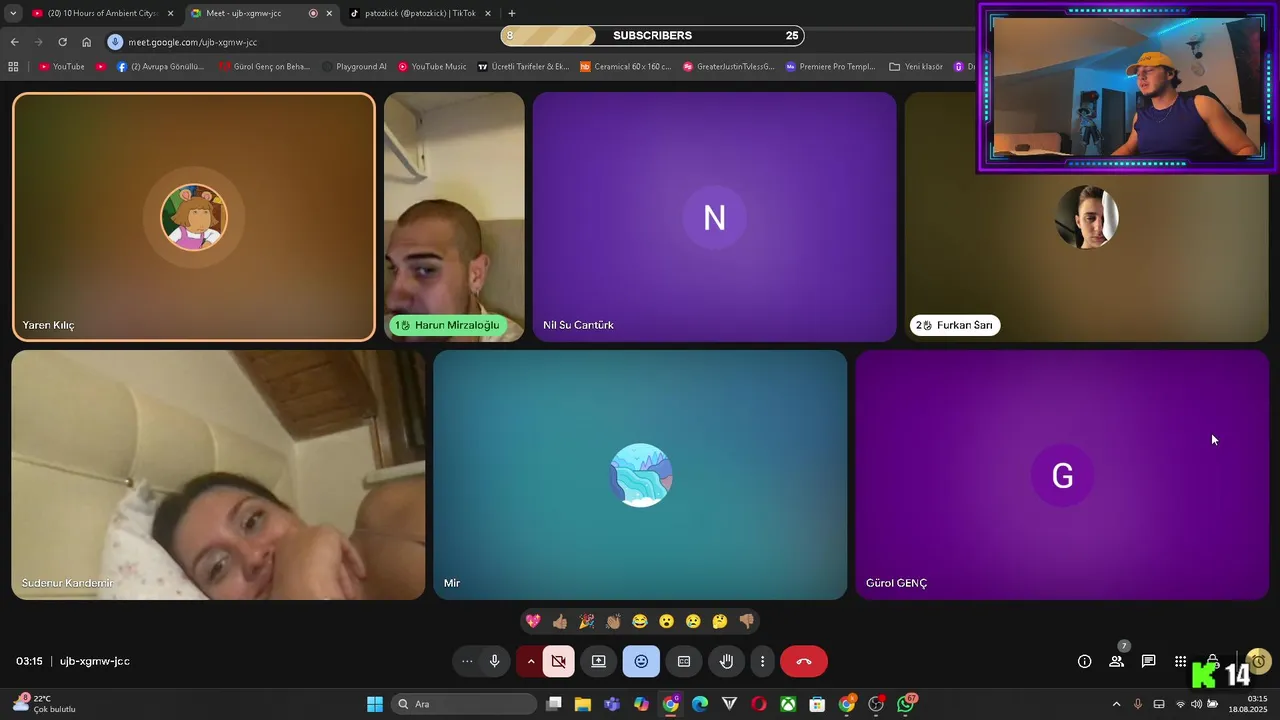The height and width of the screenshot is (720, 1280).
Task: Open weather widget showing 22°C
Action: 45,704
